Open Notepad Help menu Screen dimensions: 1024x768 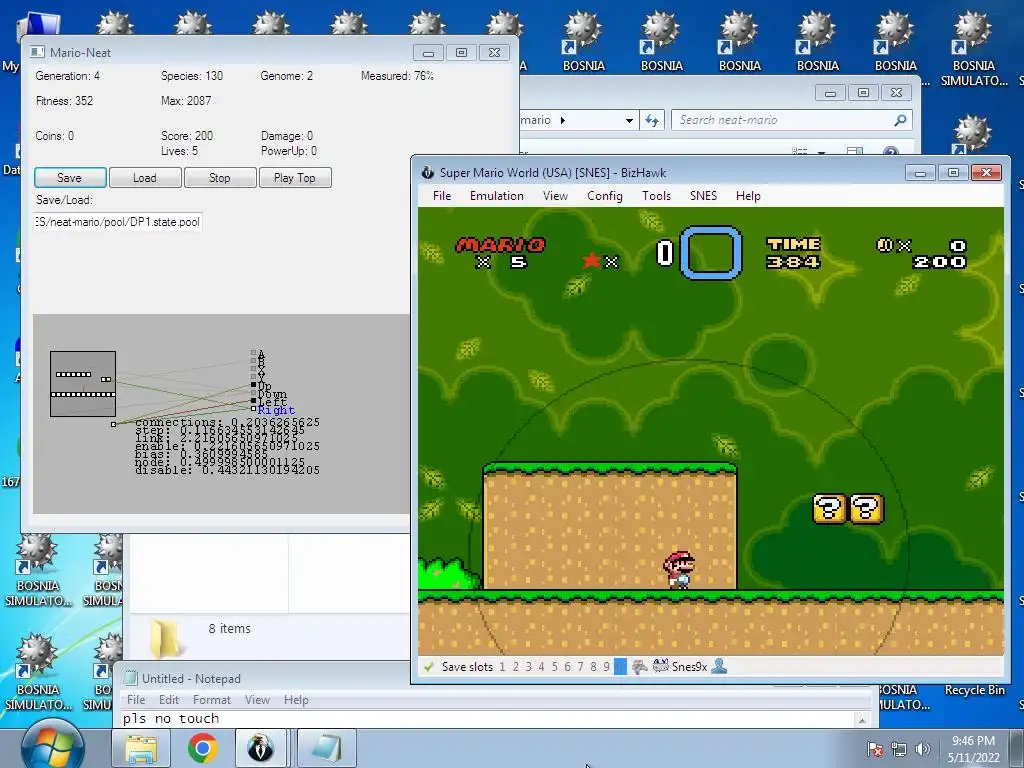tap(296, 699)
